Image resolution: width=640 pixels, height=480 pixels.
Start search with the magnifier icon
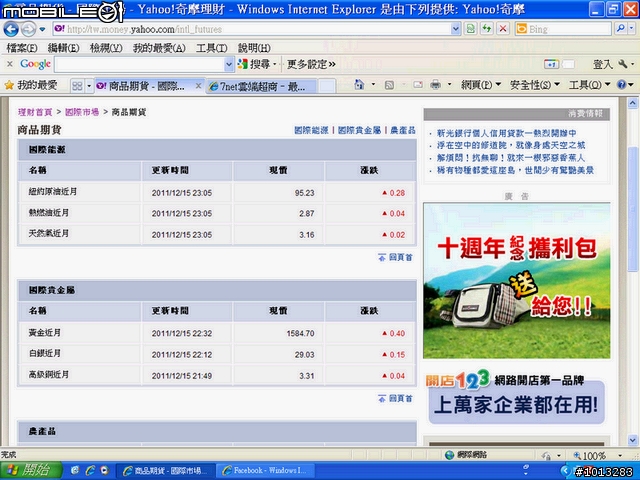point(621,29)
